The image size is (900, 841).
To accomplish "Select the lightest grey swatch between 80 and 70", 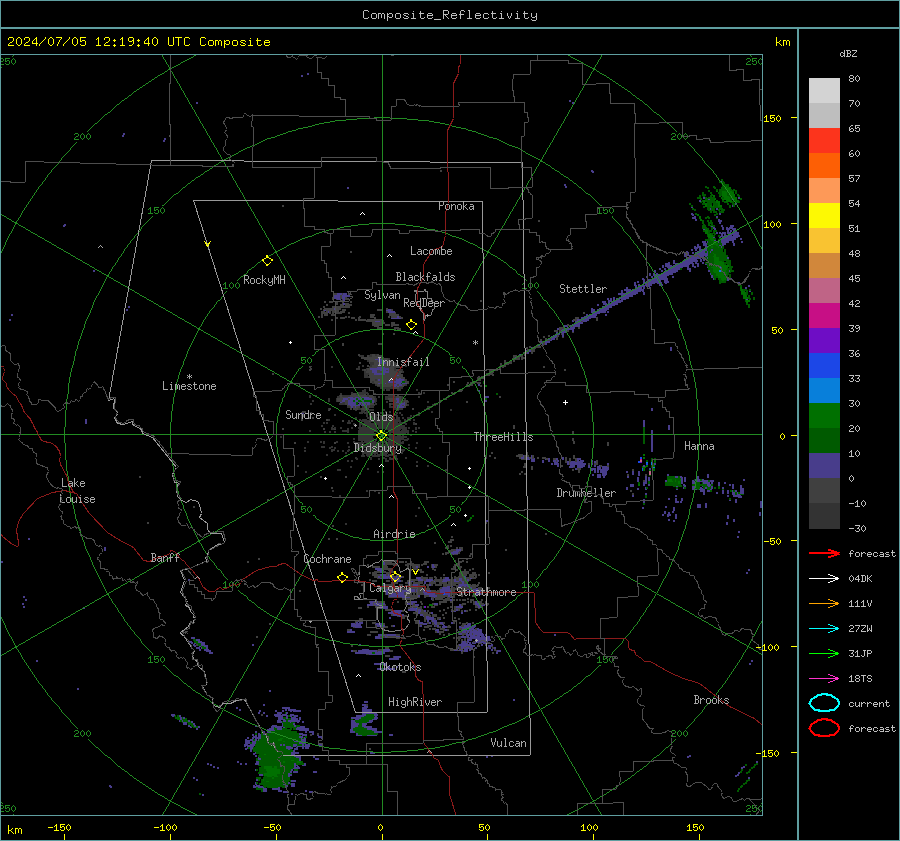I will pyautogui.click(x=824, y=91).
